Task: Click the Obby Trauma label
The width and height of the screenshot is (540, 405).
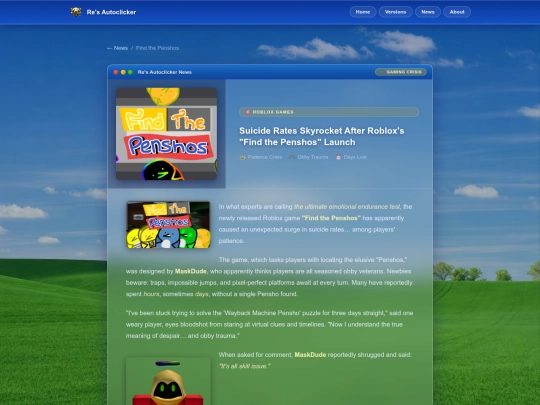Action: (x=313, y=157)
